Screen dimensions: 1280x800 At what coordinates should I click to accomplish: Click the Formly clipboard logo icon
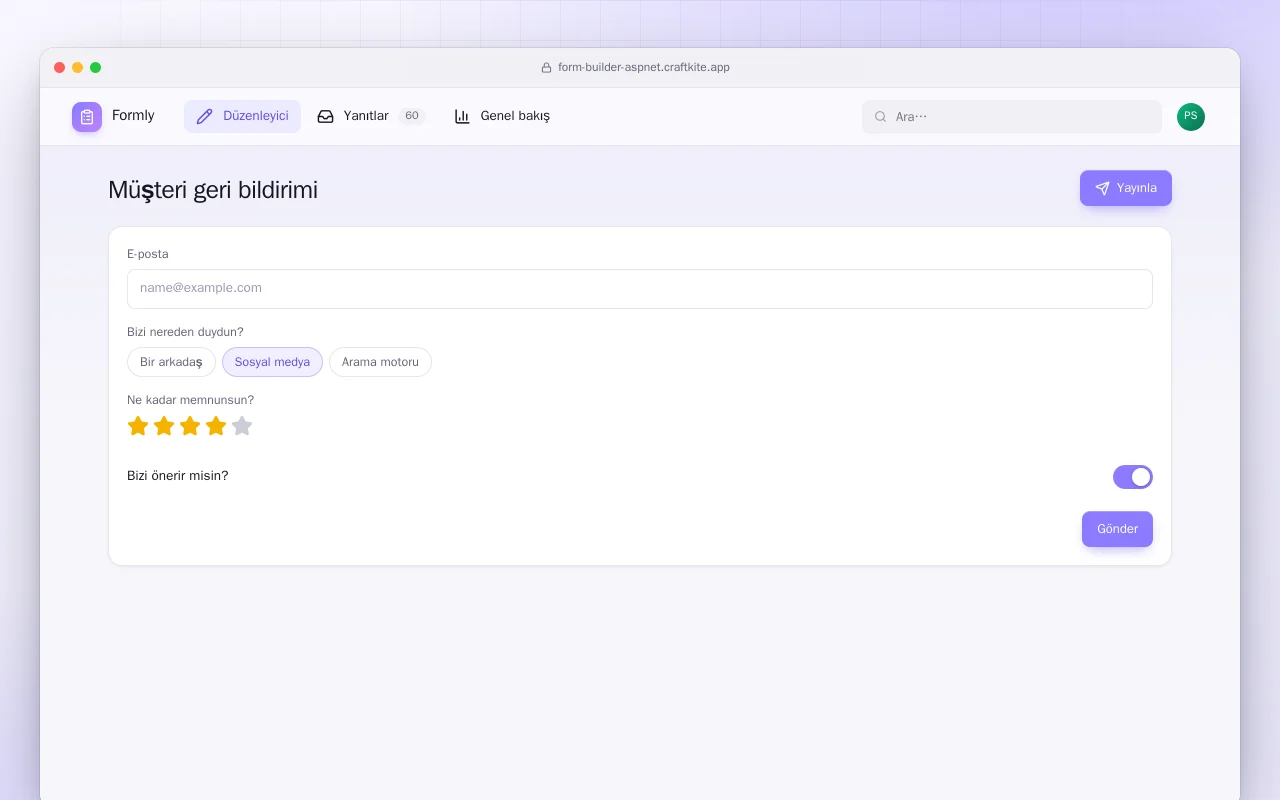87,117
